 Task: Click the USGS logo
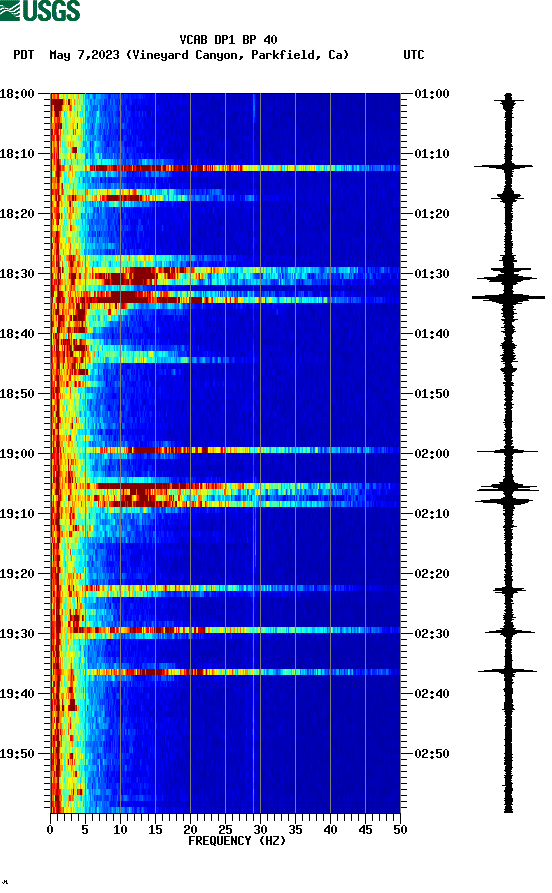pos(40,10)
